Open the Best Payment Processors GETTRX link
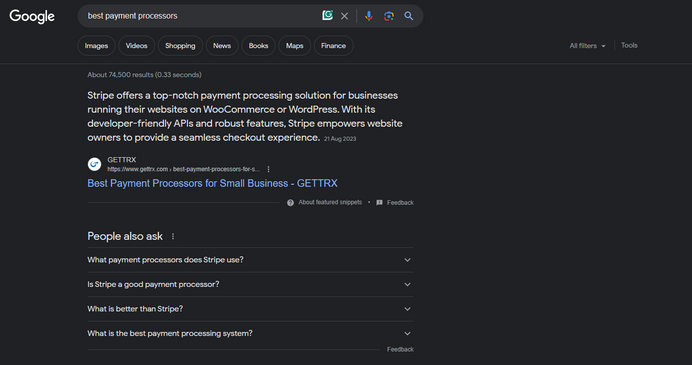692x365 pixels. click(x=212, y=183)
